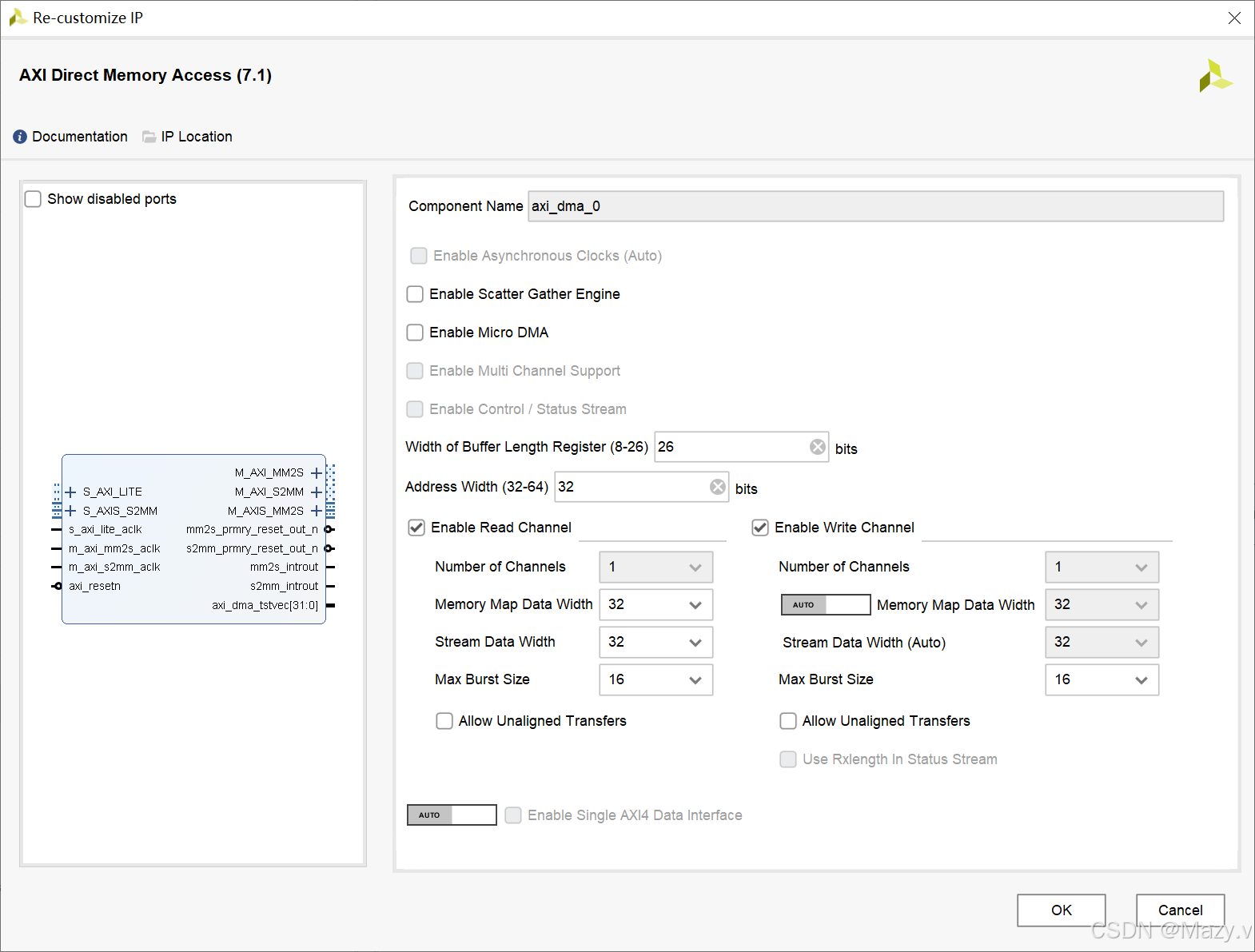Image resolution: width=1255 pixels, height=952 pixels.
Task: Select the axi_dma_tstvec[31:0] port label
Action: click(265, 605)
